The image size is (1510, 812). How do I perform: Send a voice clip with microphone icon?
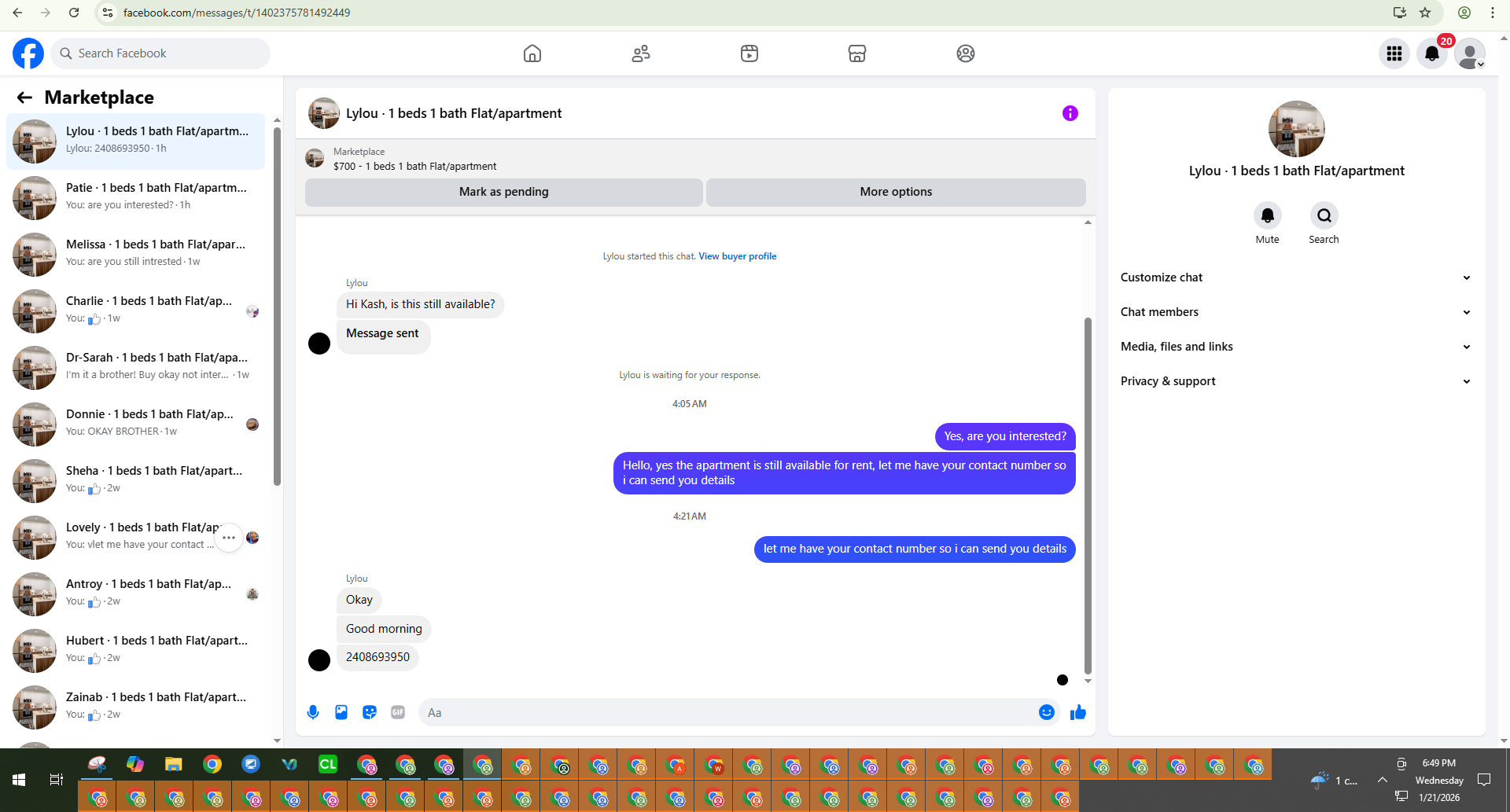pyautogui.click(x=313, y=712)
